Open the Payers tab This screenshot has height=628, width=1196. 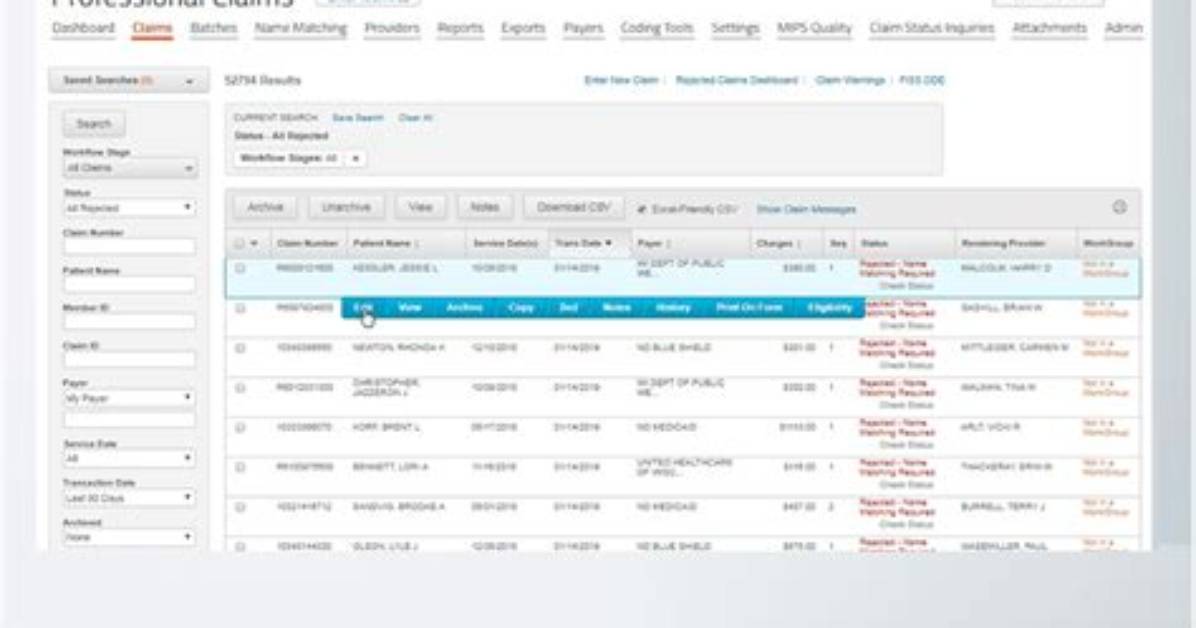pyautogui.click(x=584, y=28)
